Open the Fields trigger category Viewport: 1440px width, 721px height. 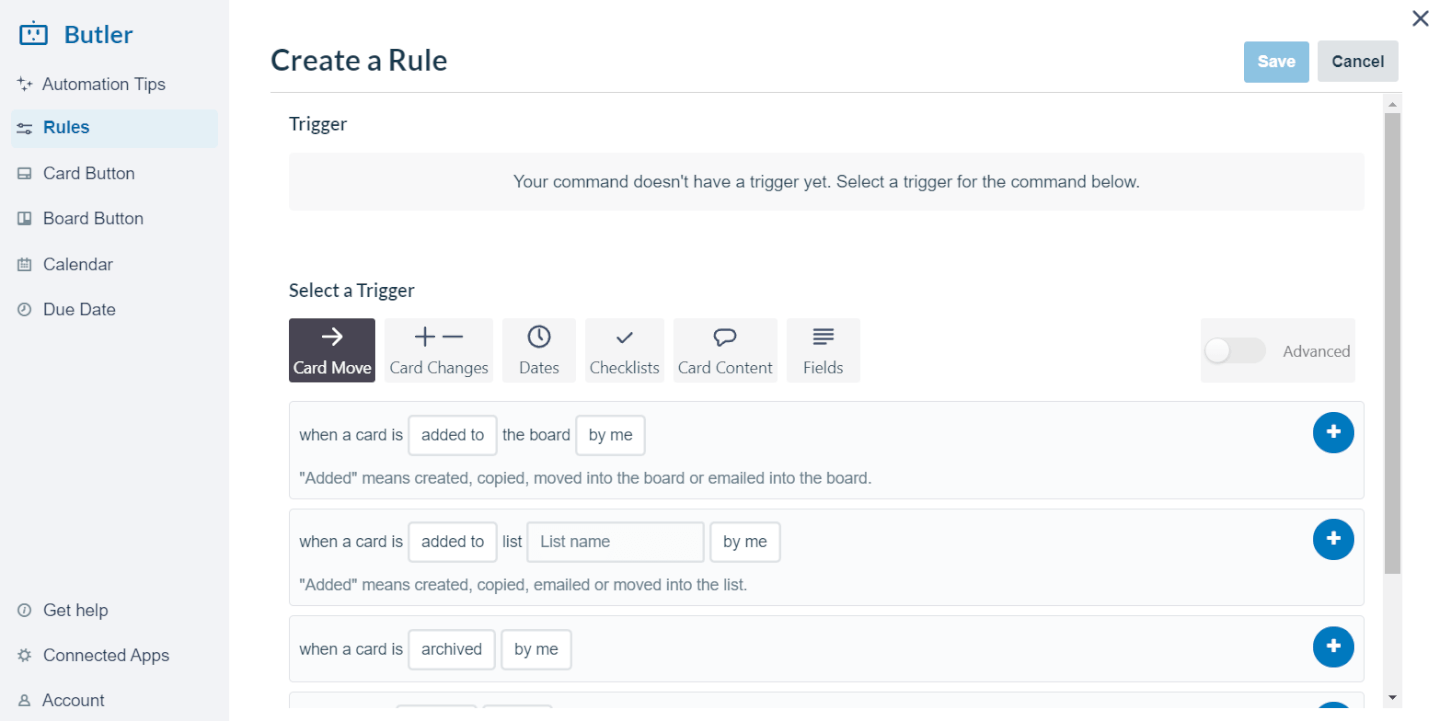tap(823, 350)
